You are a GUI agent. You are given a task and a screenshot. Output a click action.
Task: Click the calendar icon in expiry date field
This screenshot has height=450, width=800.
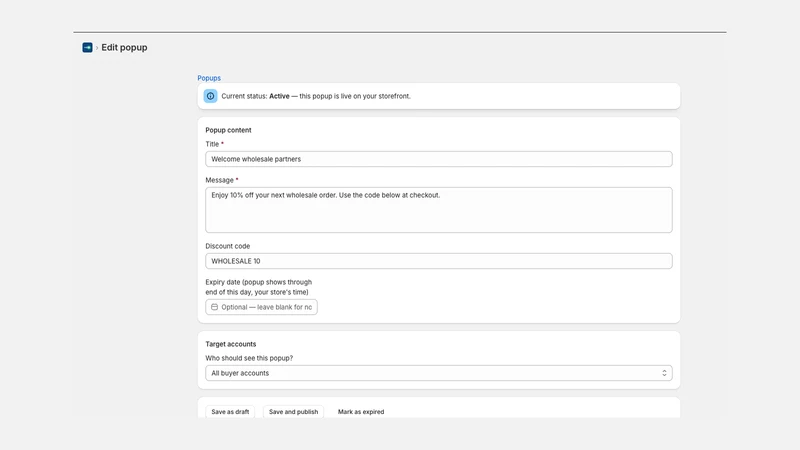click(x=214, y=307)
